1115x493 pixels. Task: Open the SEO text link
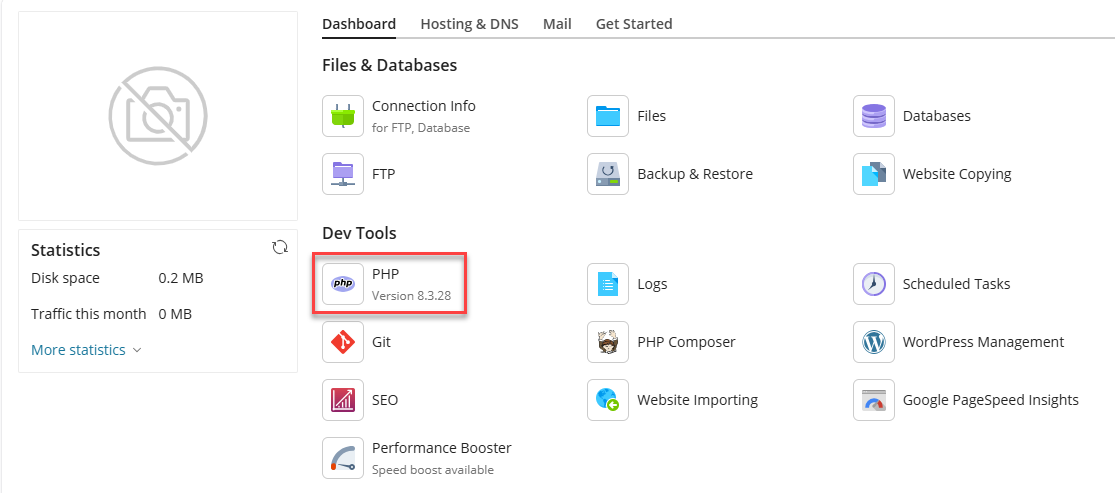[x=385, y=400]
